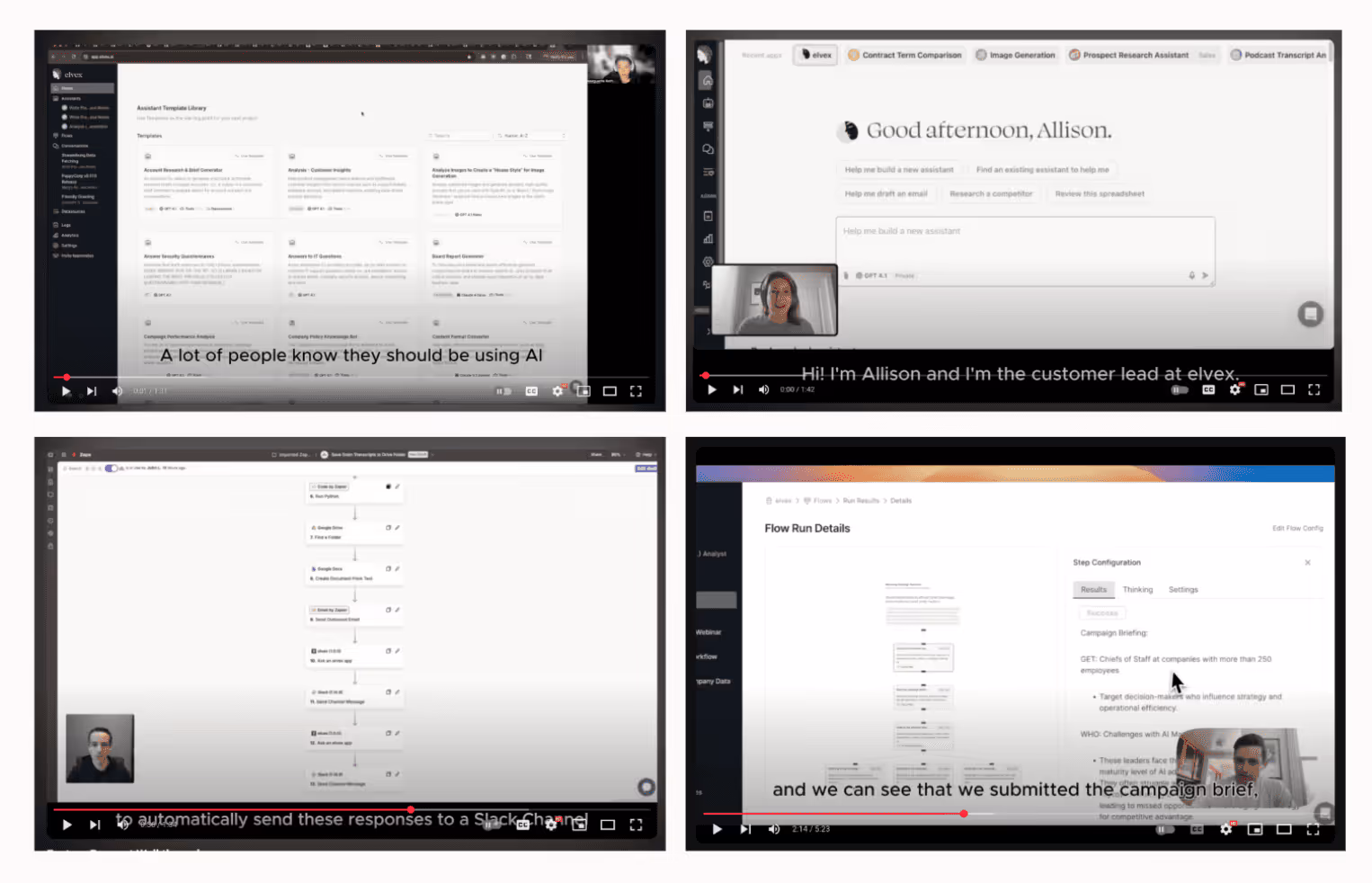Screen dimensions: 1372x883
Task: Skip to next from Template Library video
Action: click(91, 391)
